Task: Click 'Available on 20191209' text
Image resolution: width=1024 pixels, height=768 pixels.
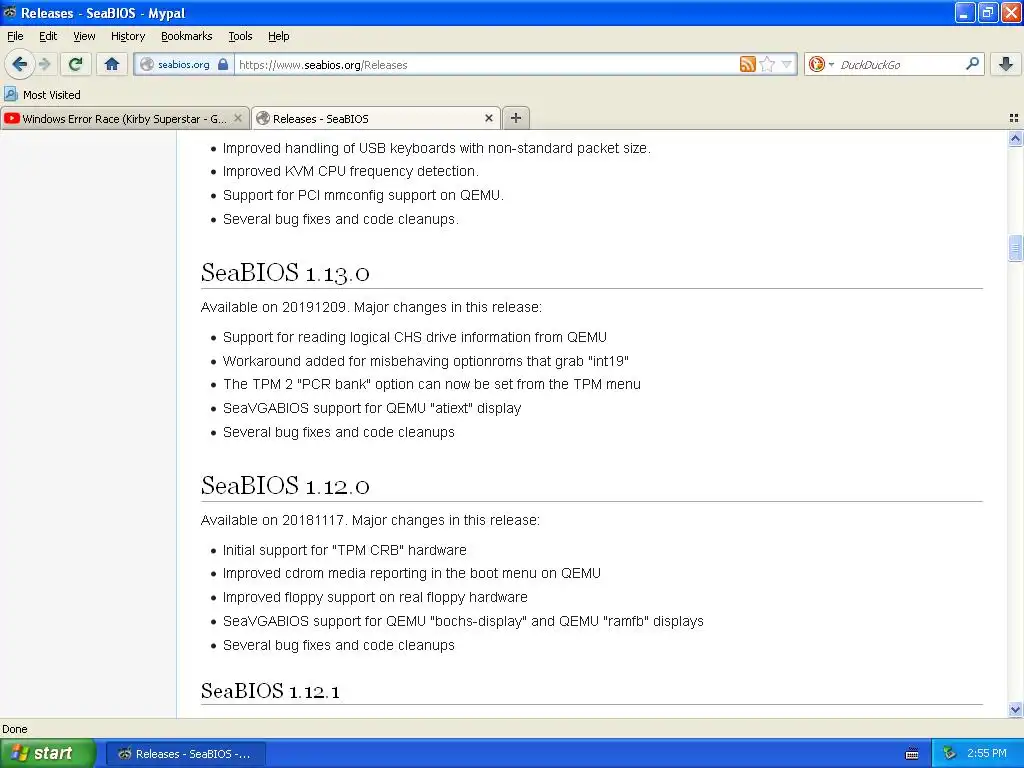Action: (274, 307)
